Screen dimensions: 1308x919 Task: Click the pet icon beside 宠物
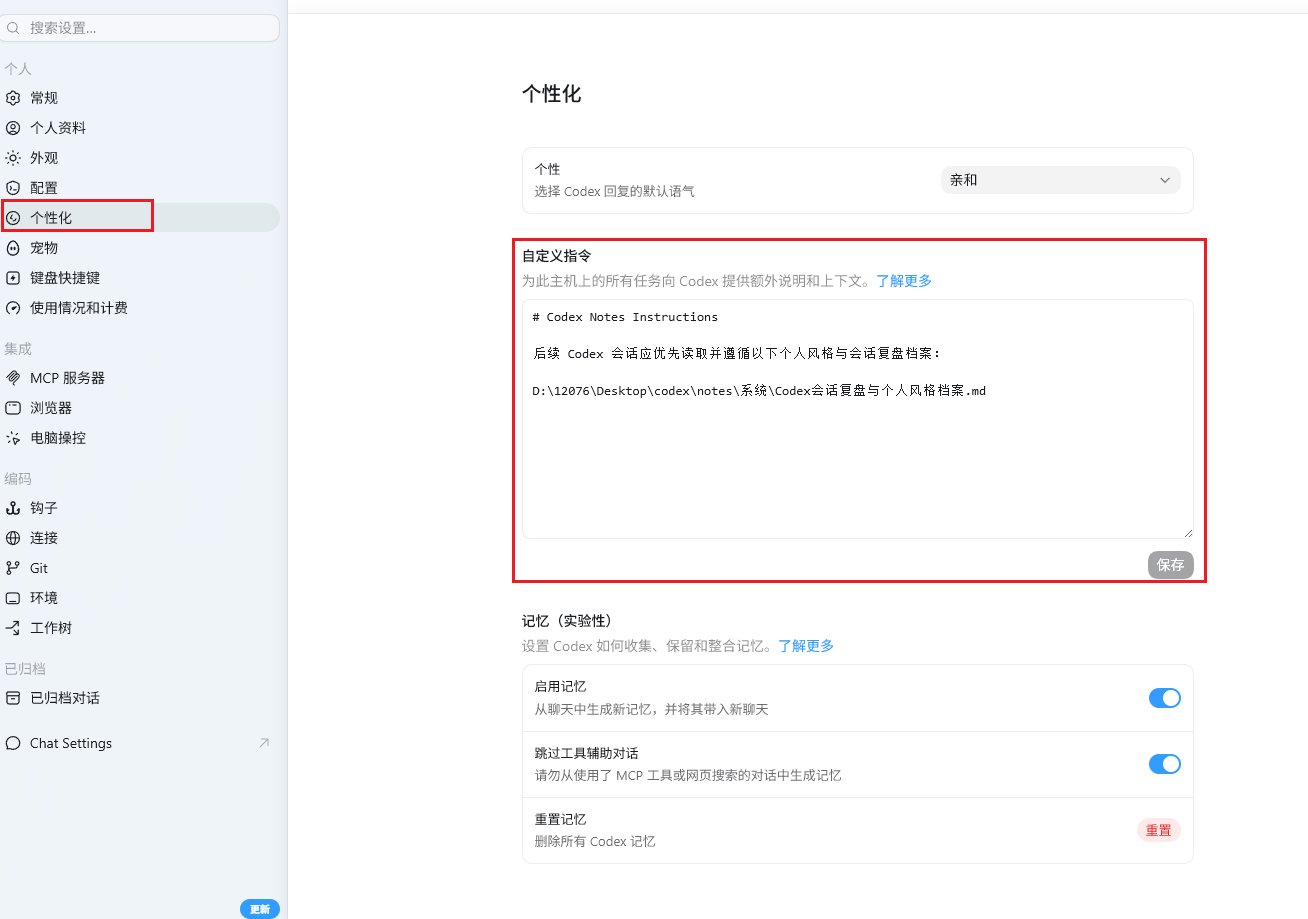pyautogui.click(x=13, y=248)
